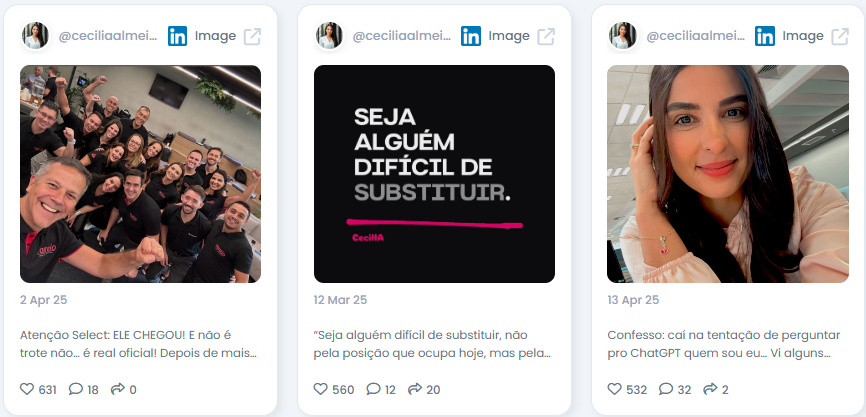Image resolution: width=866 pixels, height=417 pixels.
Task: Click the share icon showing 2 shares
Action: (x=710, y=389)
